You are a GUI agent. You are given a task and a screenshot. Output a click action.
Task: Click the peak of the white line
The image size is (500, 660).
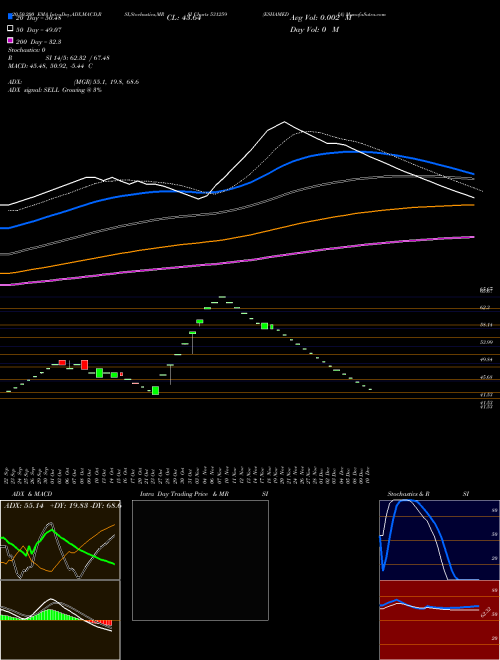(x=284, y=122)
